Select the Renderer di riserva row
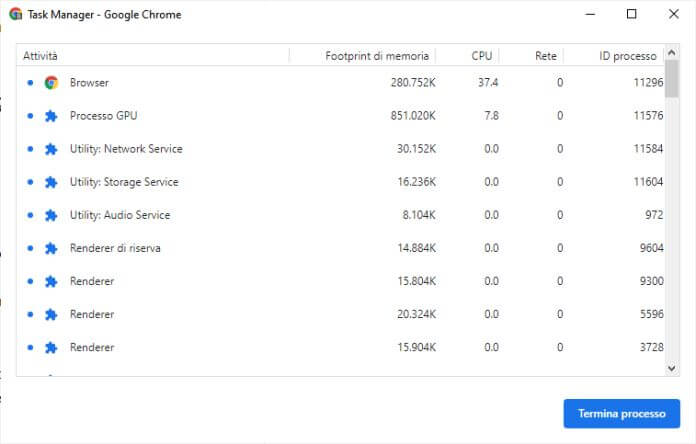696x444 pixels. click(x=341, y=248)
